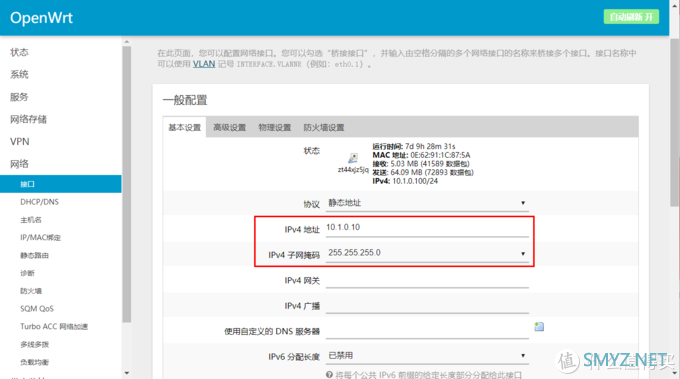Go to 多线多拨 page
Viewport: 680px width, 379px height.
34,345
